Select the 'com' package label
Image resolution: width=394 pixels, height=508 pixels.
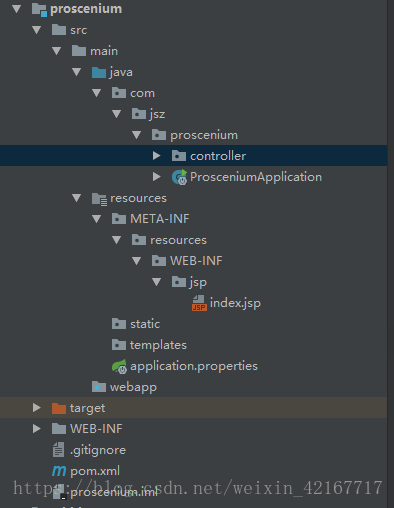[x=142, y=93]
